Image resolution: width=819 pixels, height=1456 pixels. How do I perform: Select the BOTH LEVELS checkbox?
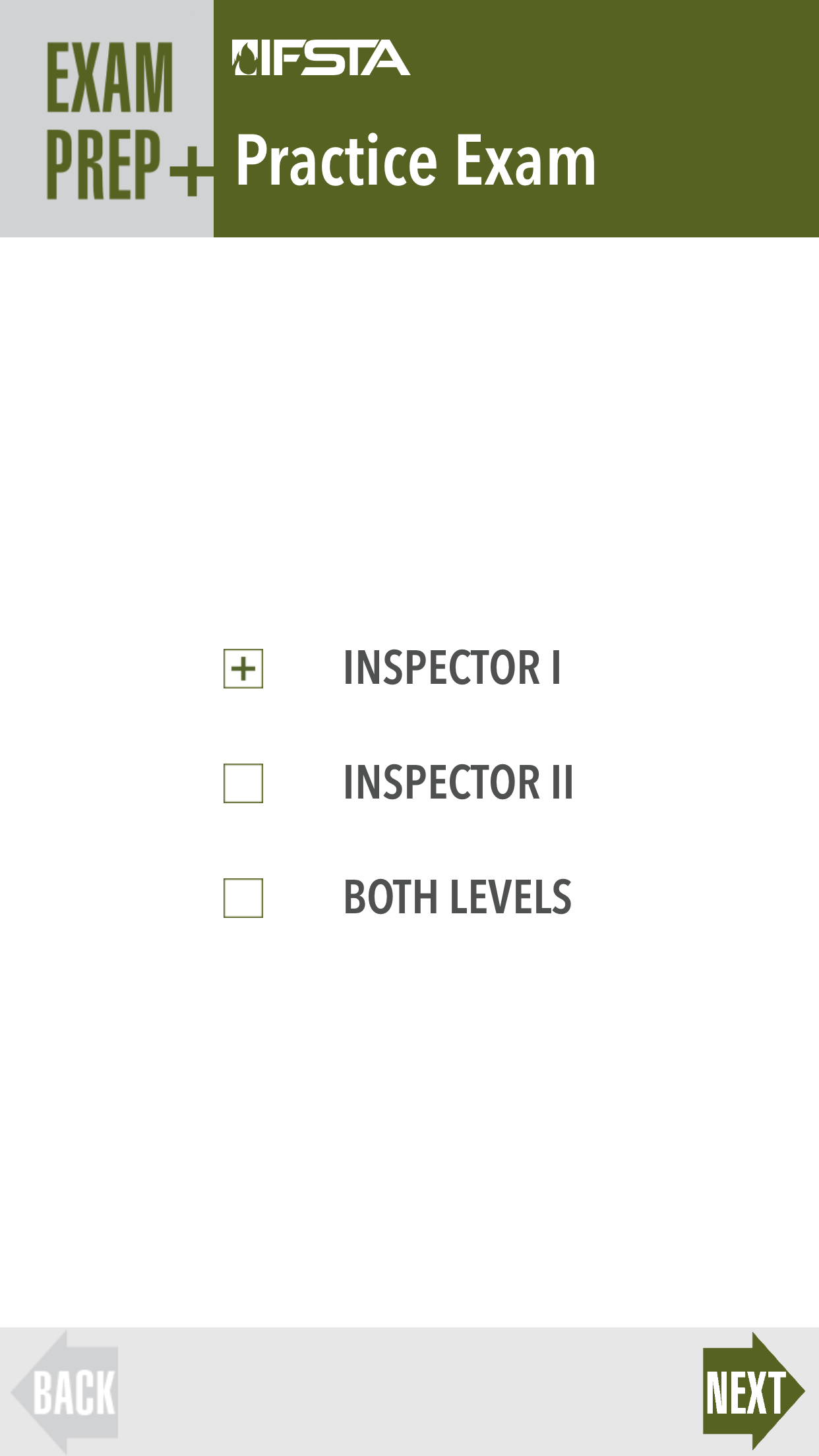coord(243,899)
